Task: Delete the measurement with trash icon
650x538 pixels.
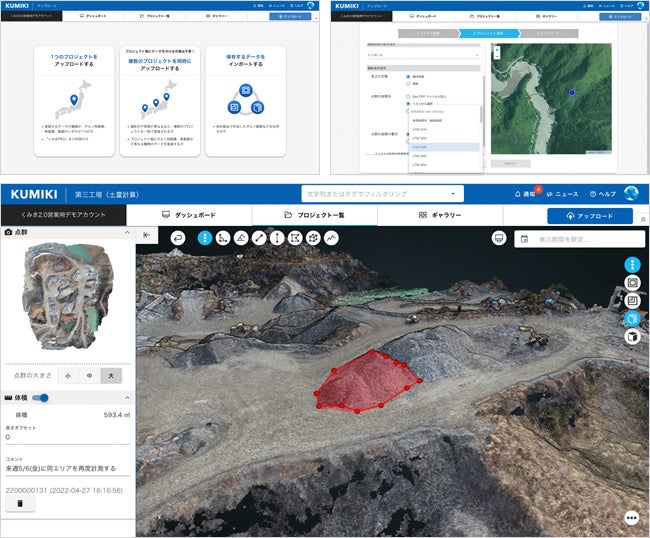Action: [20, 504]
